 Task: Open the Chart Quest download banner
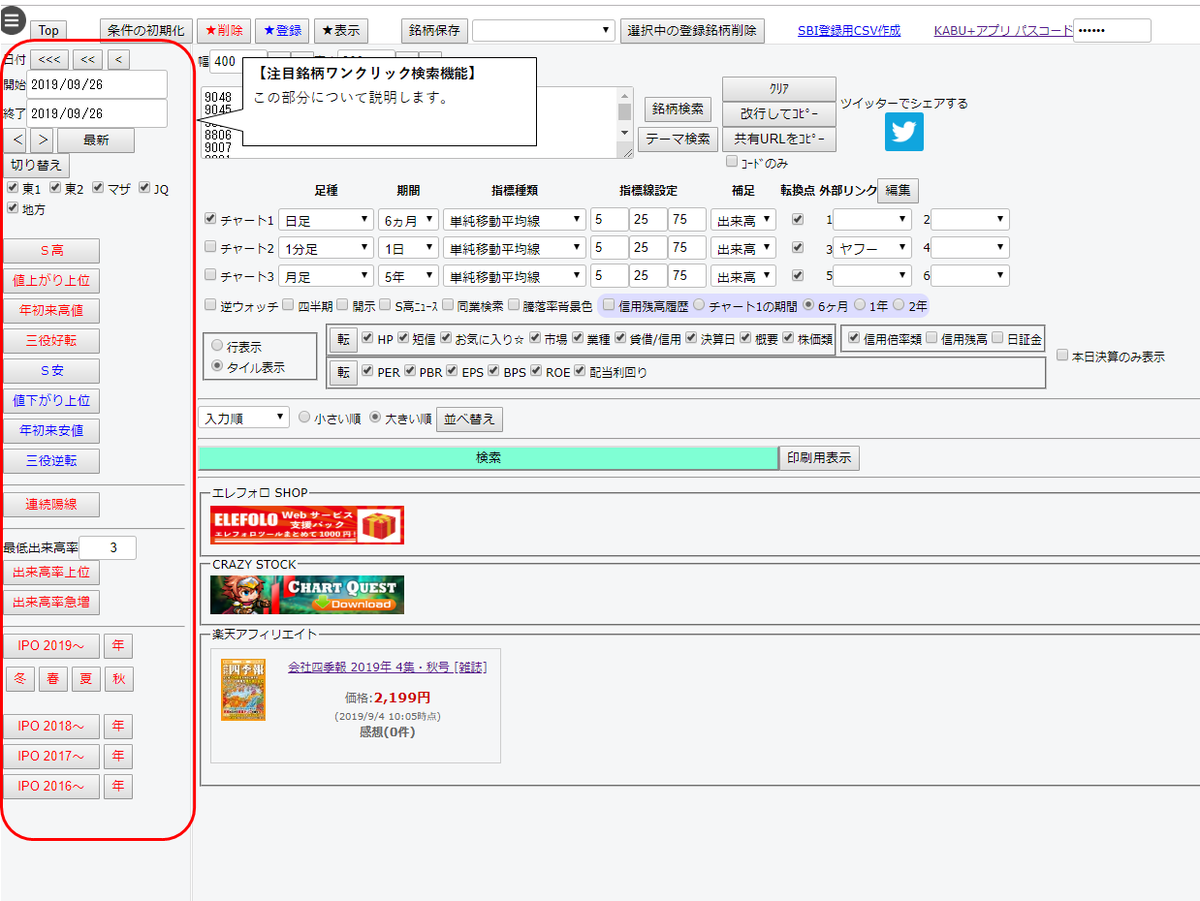point(307,595)
